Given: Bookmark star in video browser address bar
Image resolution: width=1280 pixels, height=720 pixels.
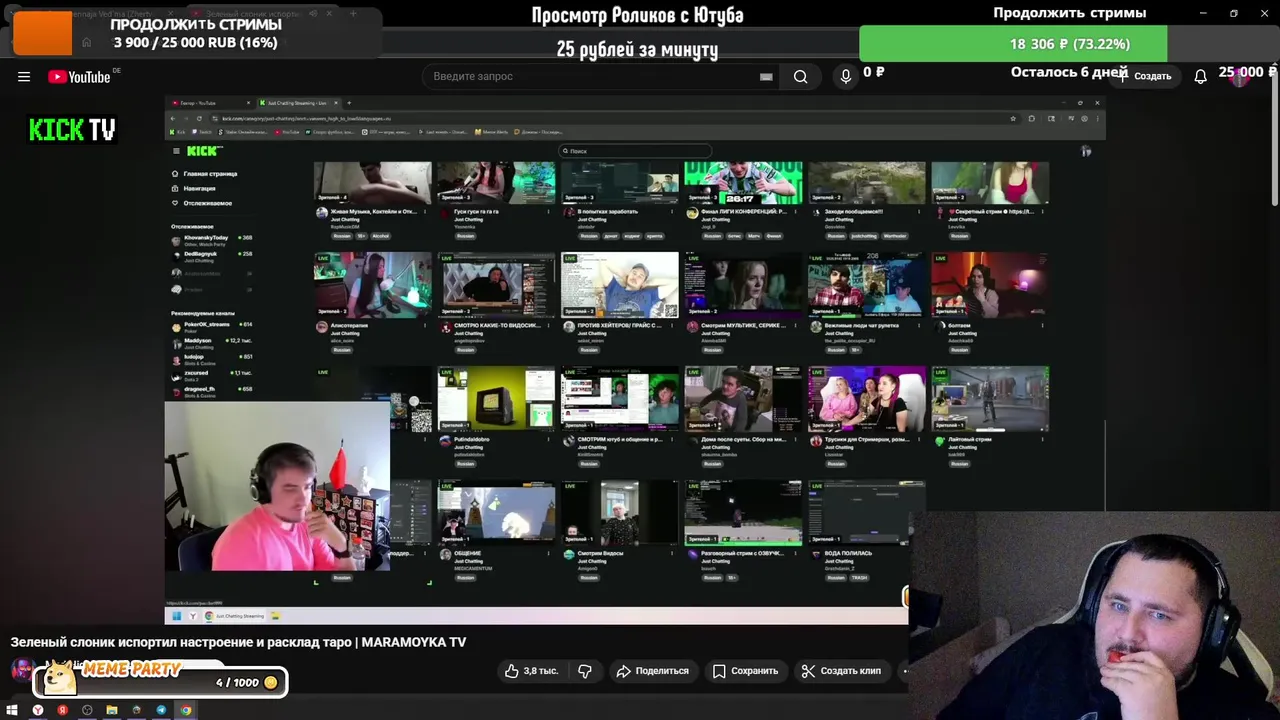Looking at the screenshot, I should click(1013, 118).
